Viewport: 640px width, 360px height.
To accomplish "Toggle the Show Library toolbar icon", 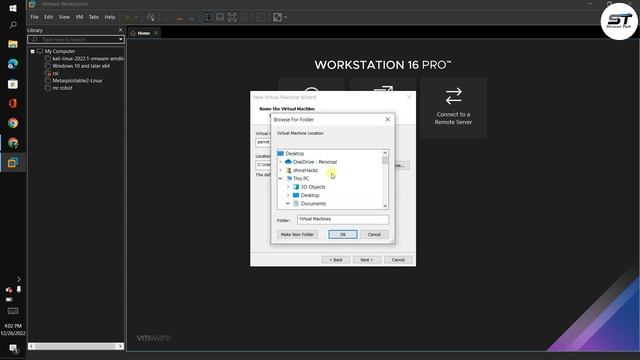I will click(x=208, y=17).
